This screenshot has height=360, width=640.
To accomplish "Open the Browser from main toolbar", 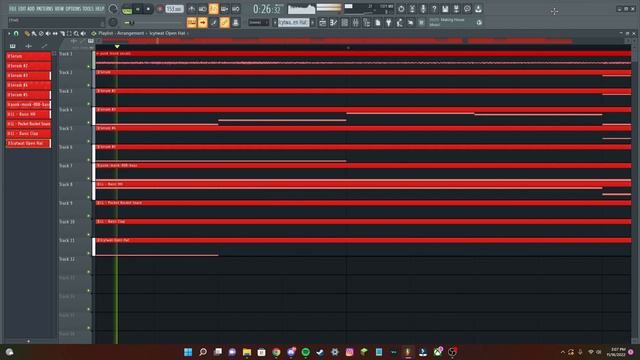I will (367, 22).
